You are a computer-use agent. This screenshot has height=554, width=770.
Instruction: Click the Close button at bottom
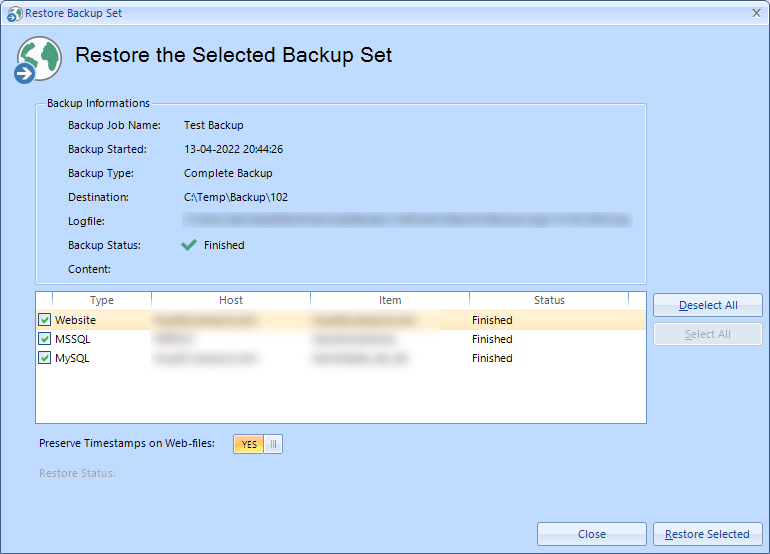click(592, 534)
